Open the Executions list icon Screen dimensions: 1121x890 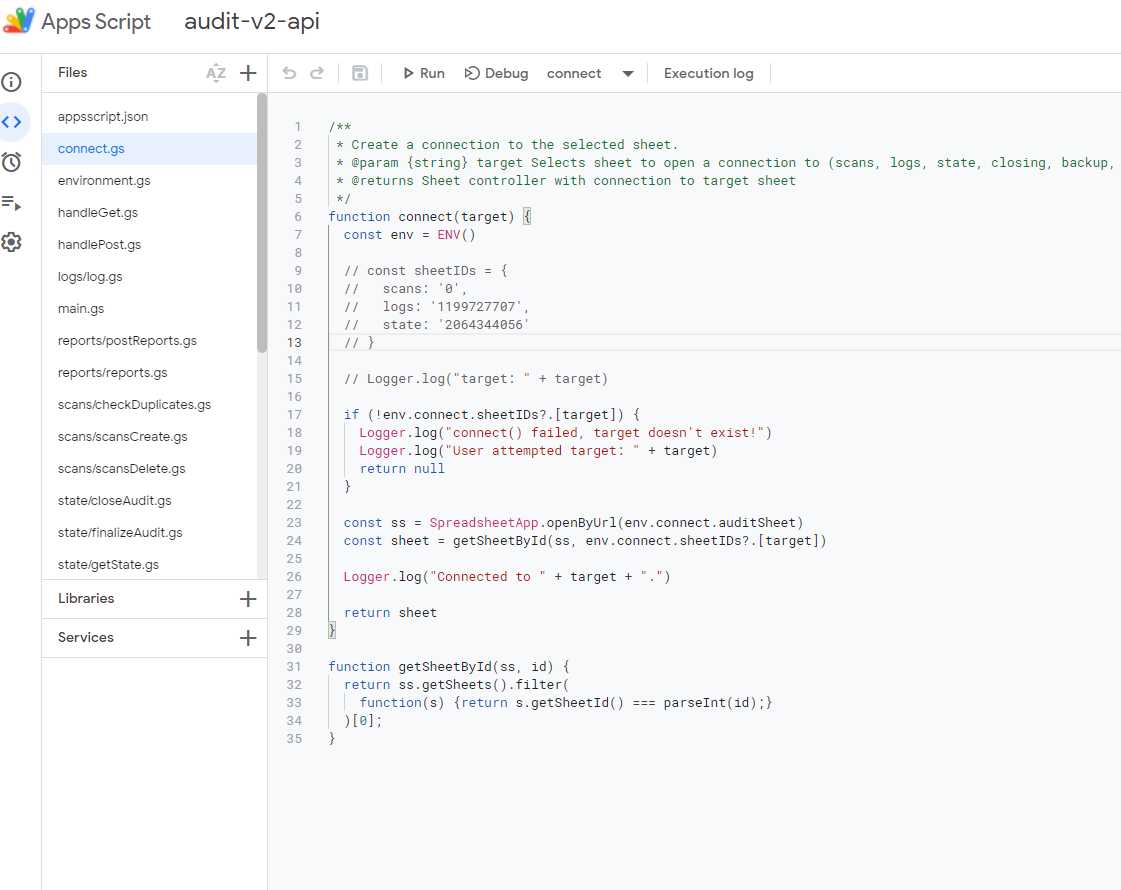coord(11,203)
